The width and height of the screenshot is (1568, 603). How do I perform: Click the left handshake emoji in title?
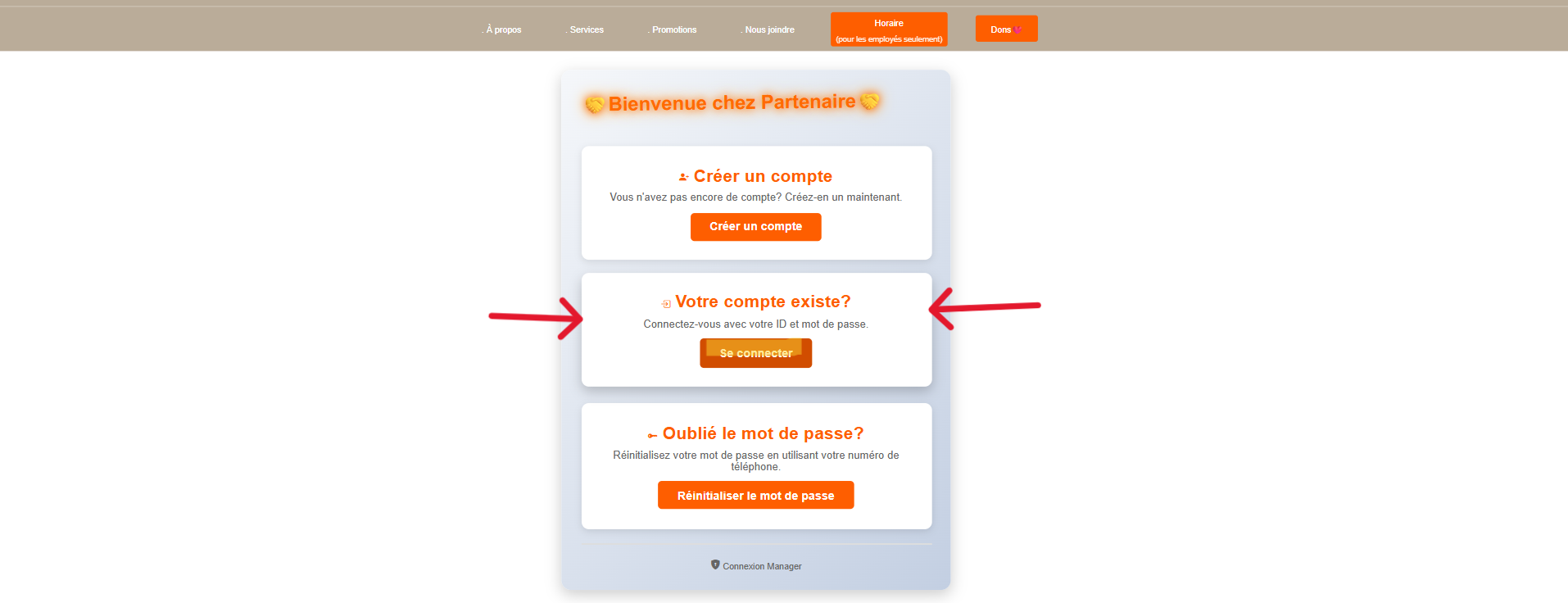coord(595,104)
